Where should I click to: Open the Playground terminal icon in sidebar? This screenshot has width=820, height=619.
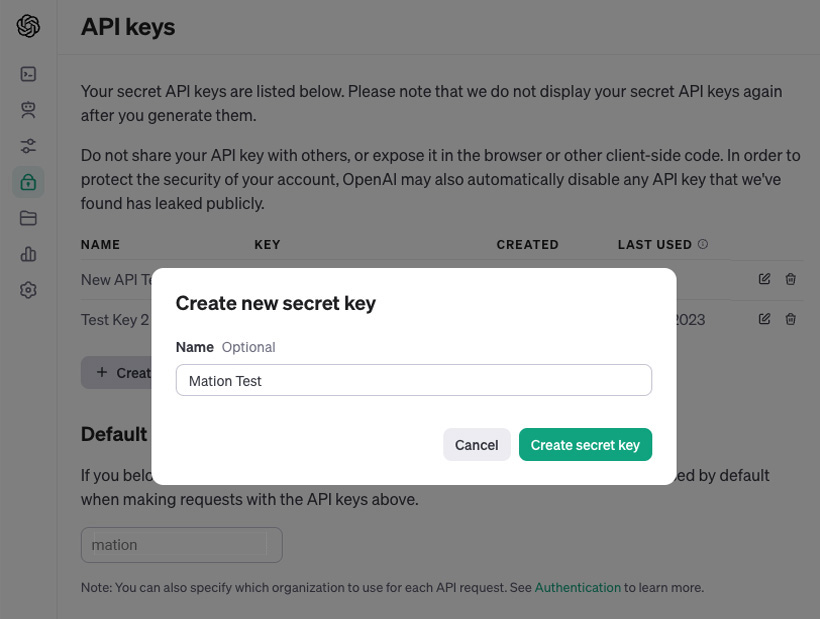[x=28, y=74]
